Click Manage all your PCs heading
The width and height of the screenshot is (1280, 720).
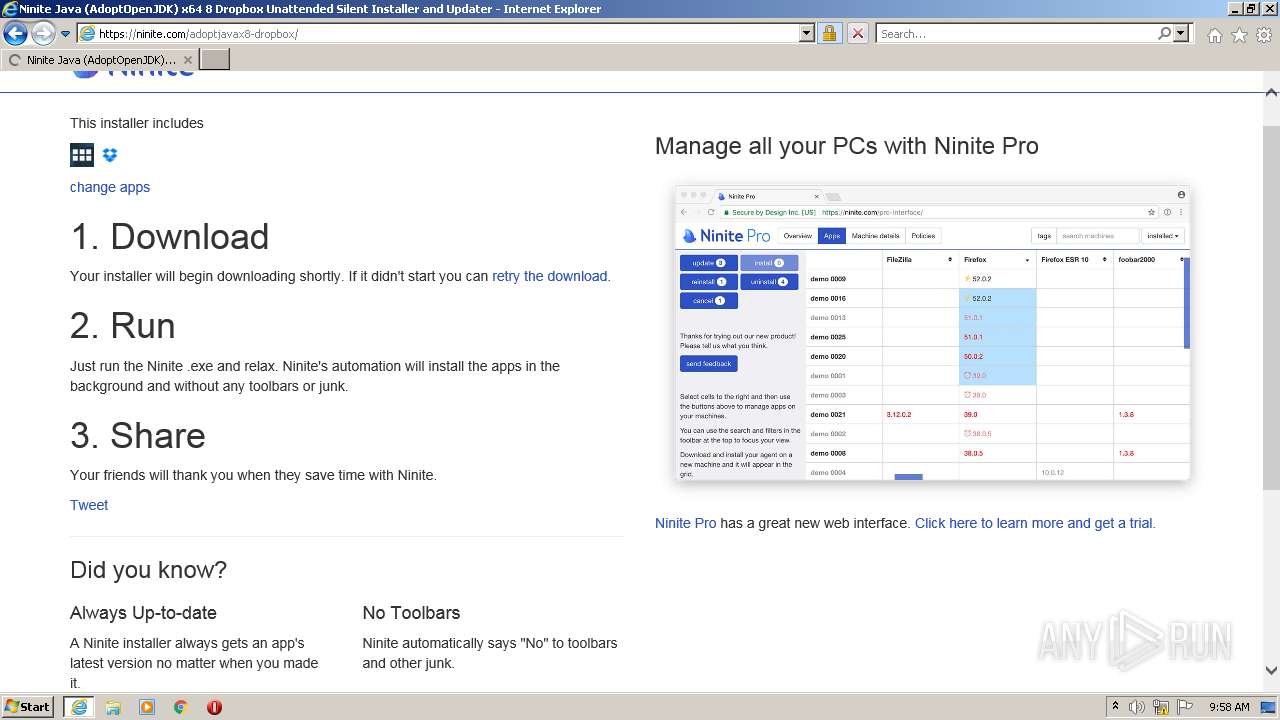tap(847, 146)
